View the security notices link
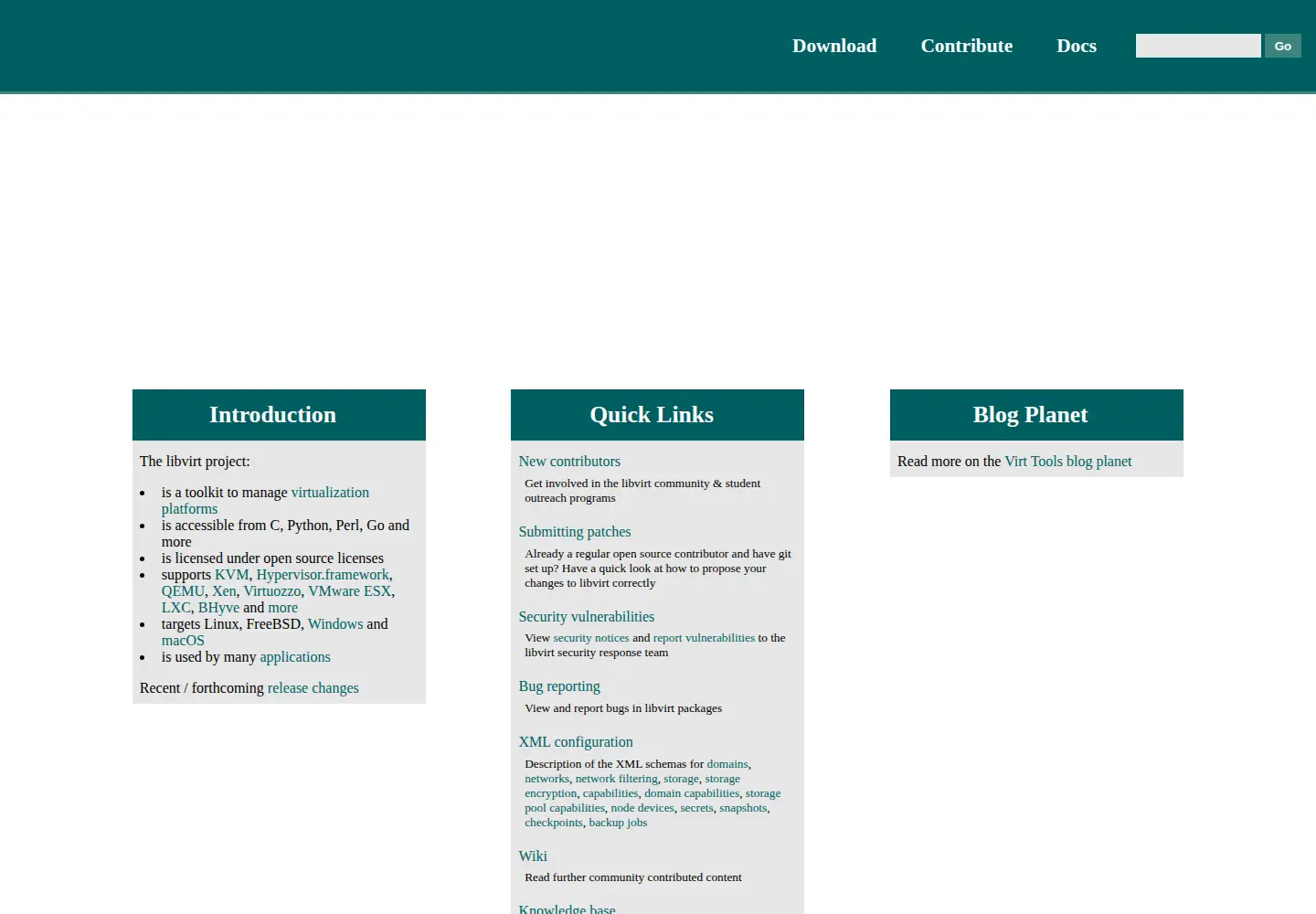Image resolution: width=1316 pixels, height=914 pixels. pyautogui.click(x=591, y=638)
